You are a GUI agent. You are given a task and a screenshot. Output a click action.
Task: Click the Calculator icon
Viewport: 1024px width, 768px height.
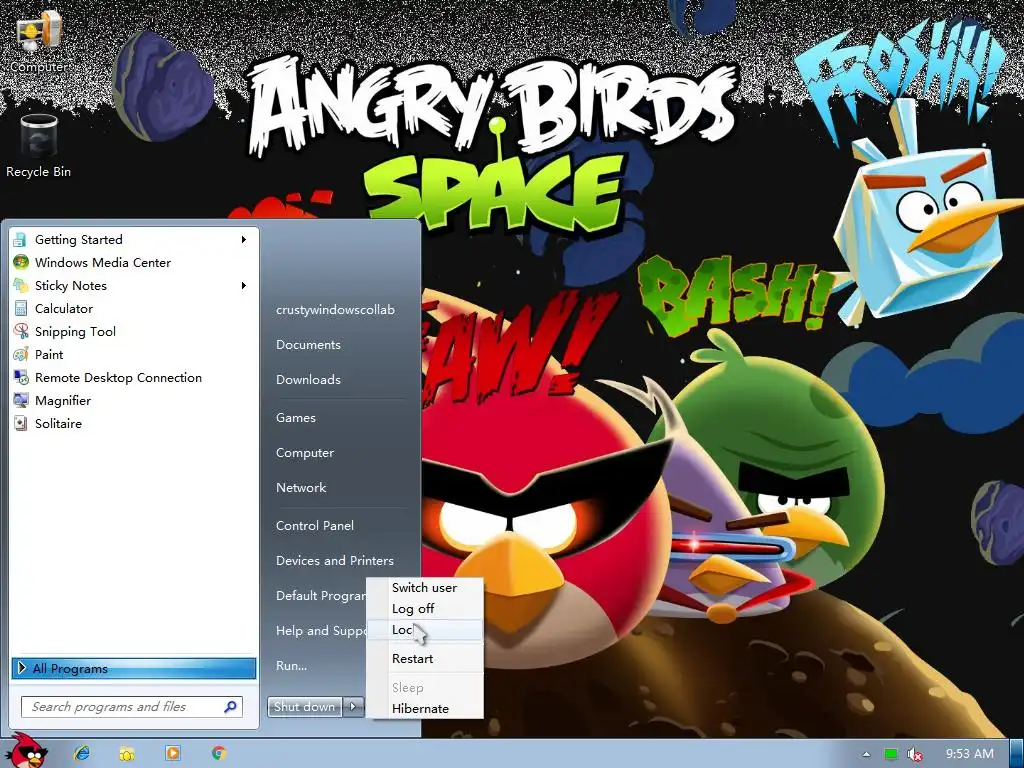(x=21, y=308)
